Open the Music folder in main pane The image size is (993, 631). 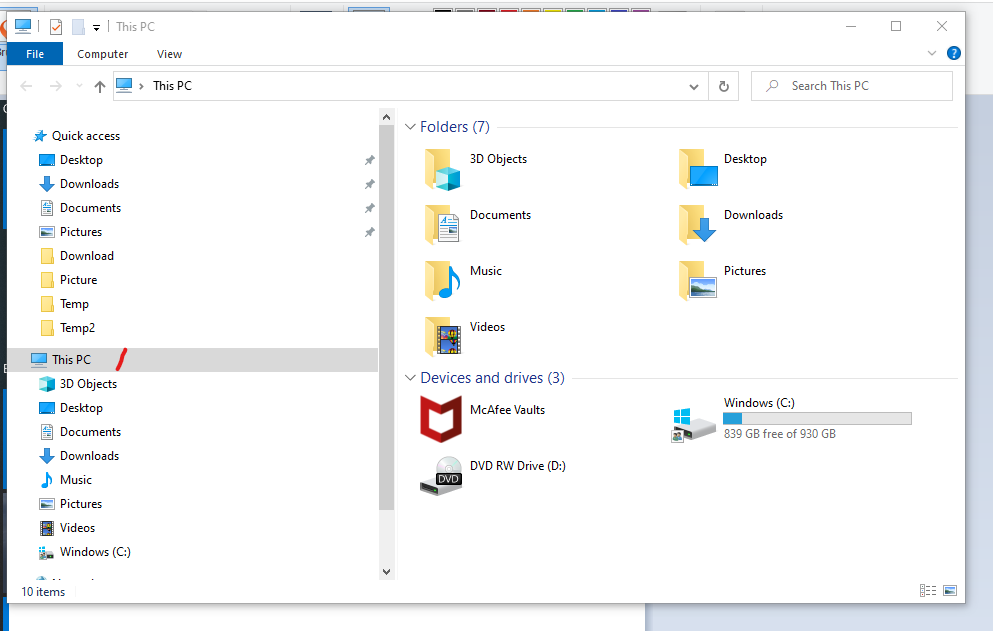pos(442,280)
